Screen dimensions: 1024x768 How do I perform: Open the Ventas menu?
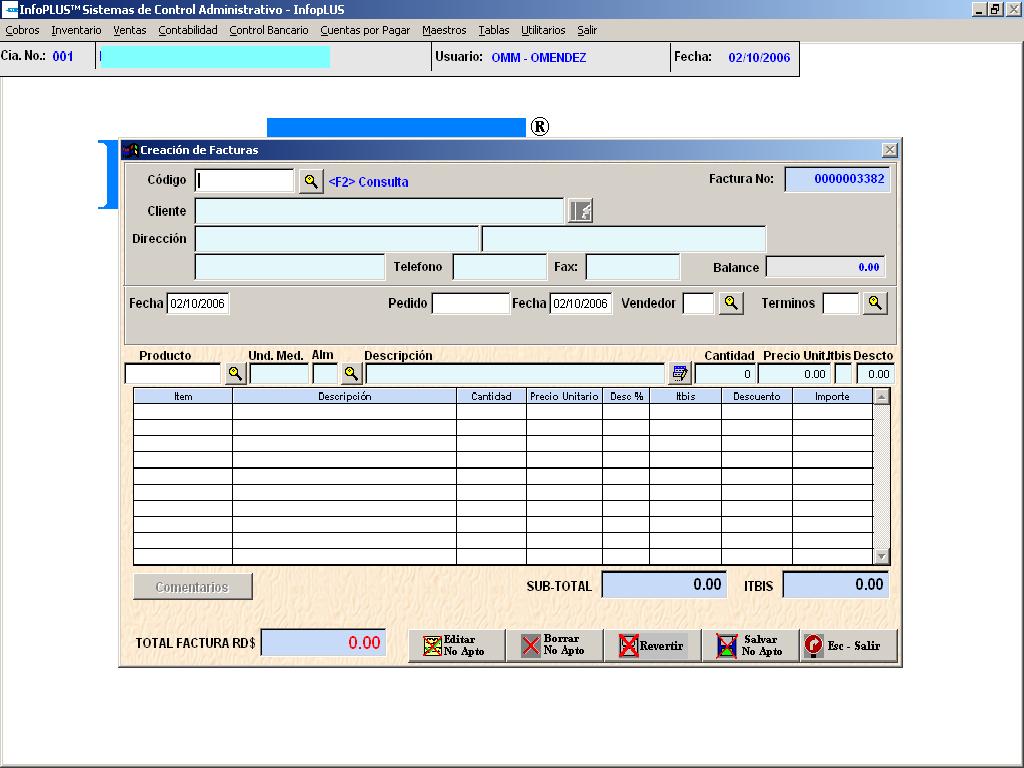click(130, 30)
